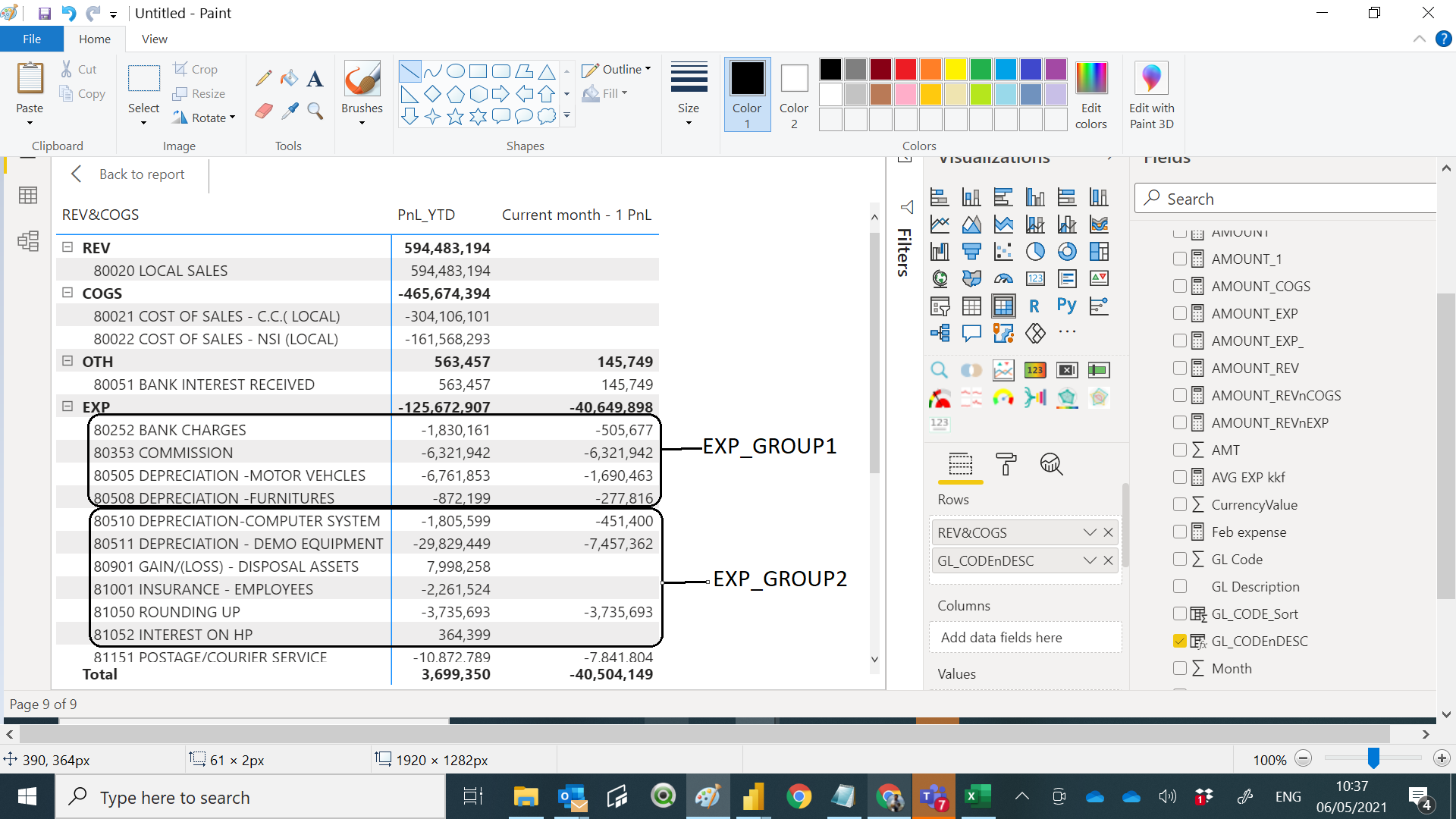Click the Paint Help question mark icon

click(x=1443, y=39)
